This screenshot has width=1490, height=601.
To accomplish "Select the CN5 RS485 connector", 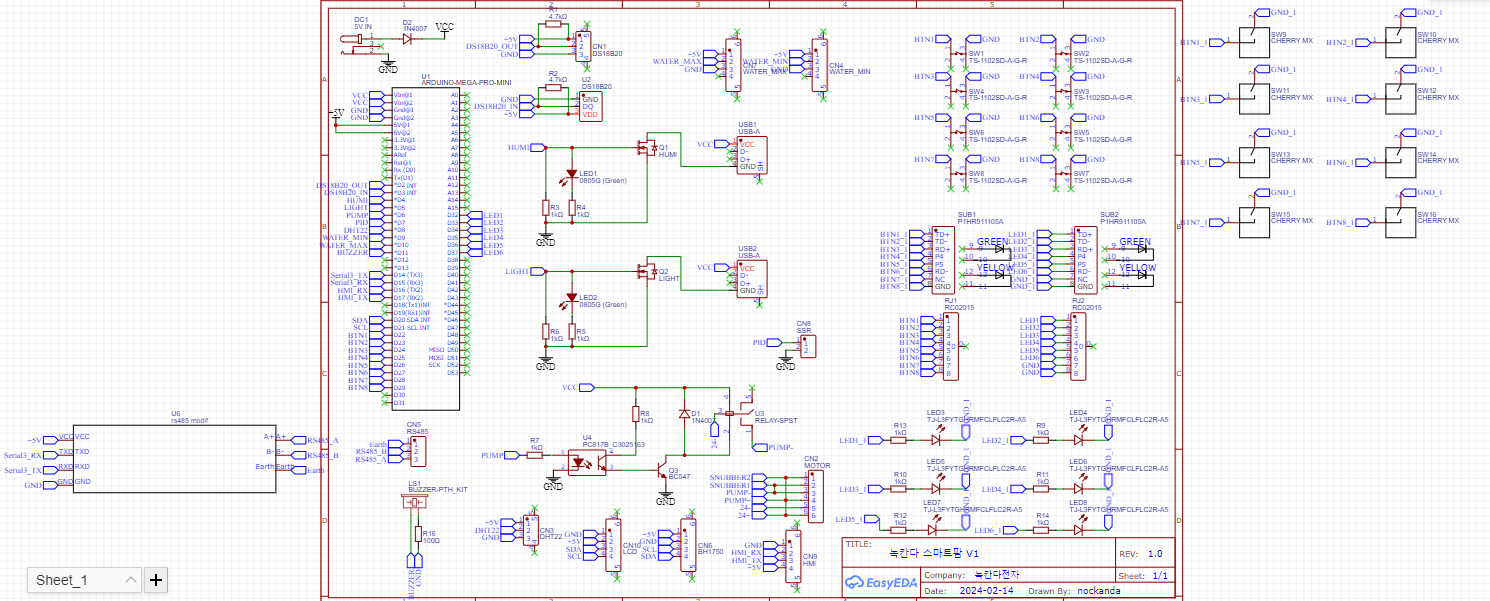I will click(x=418, y=451).
